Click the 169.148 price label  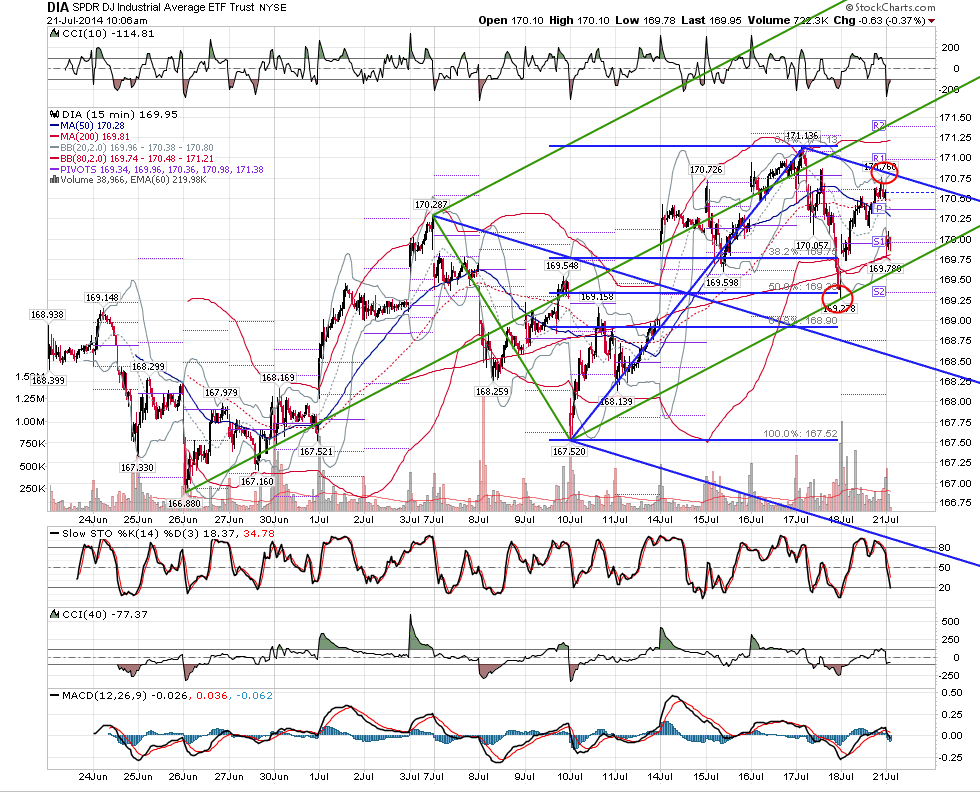pyautogui.click(x=102, y=298)
